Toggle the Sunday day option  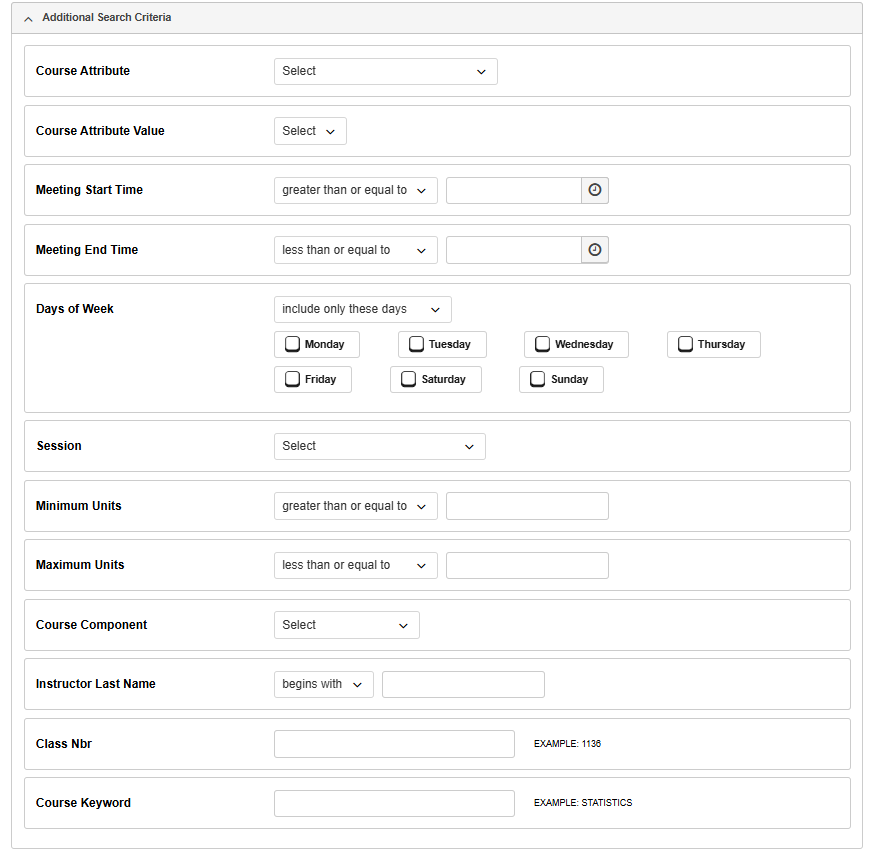pos(537,379)
